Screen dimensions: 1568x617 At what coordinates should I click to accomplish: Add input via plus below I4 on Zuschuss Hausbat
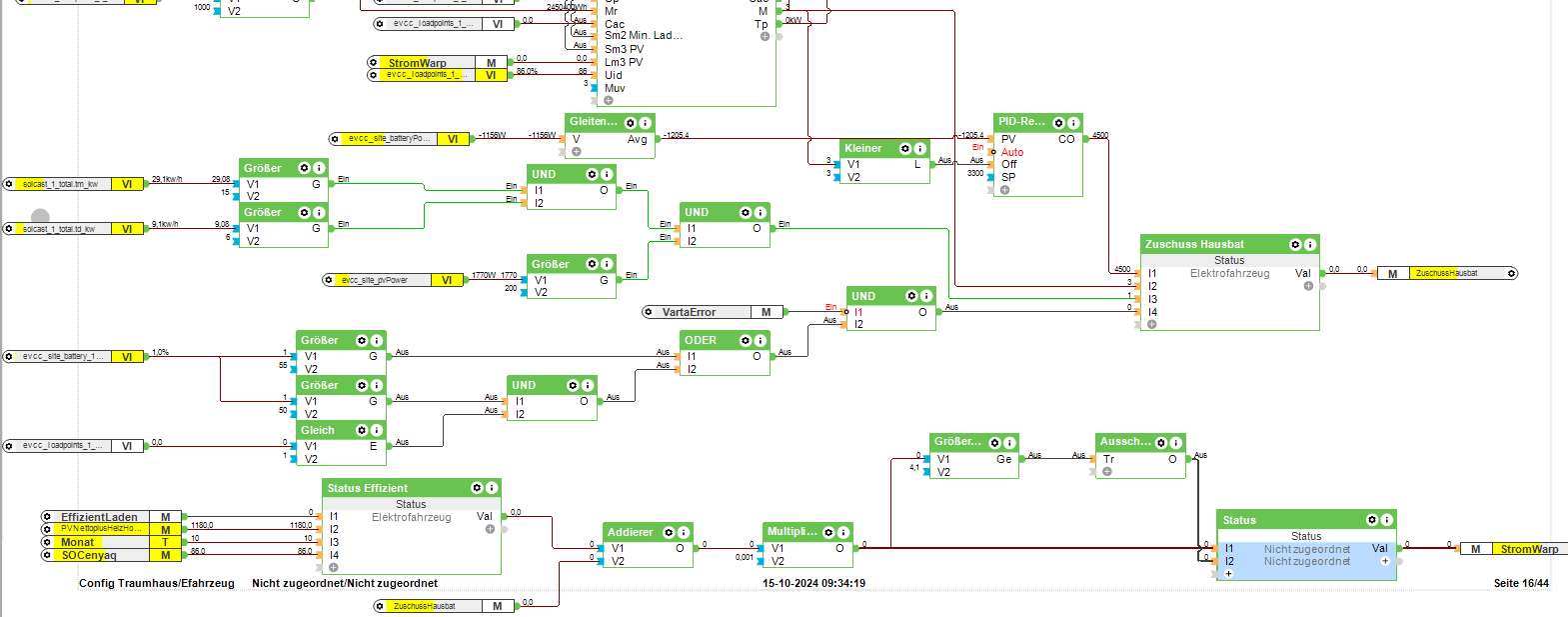click(x=1152, y=324)
